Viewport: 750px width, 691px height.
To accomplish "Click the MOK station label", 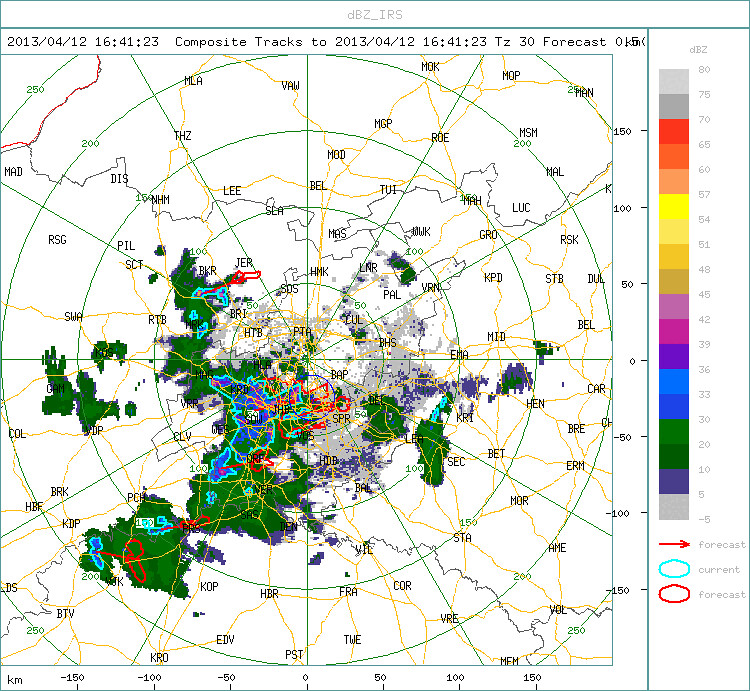I will 430,67.
